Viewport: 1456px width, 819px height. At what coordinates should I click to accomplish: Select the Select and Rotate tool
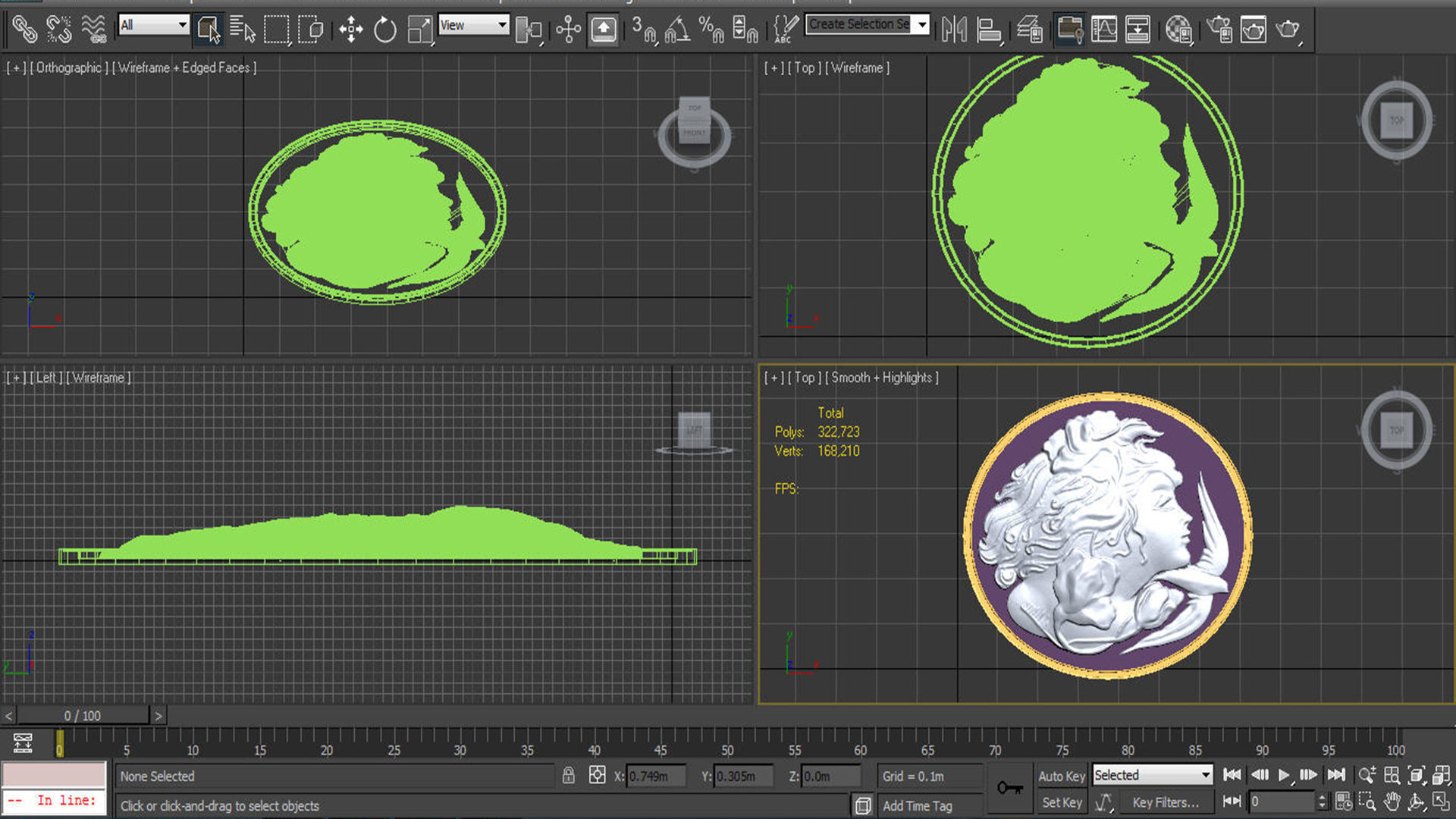[x=385, y=30]
